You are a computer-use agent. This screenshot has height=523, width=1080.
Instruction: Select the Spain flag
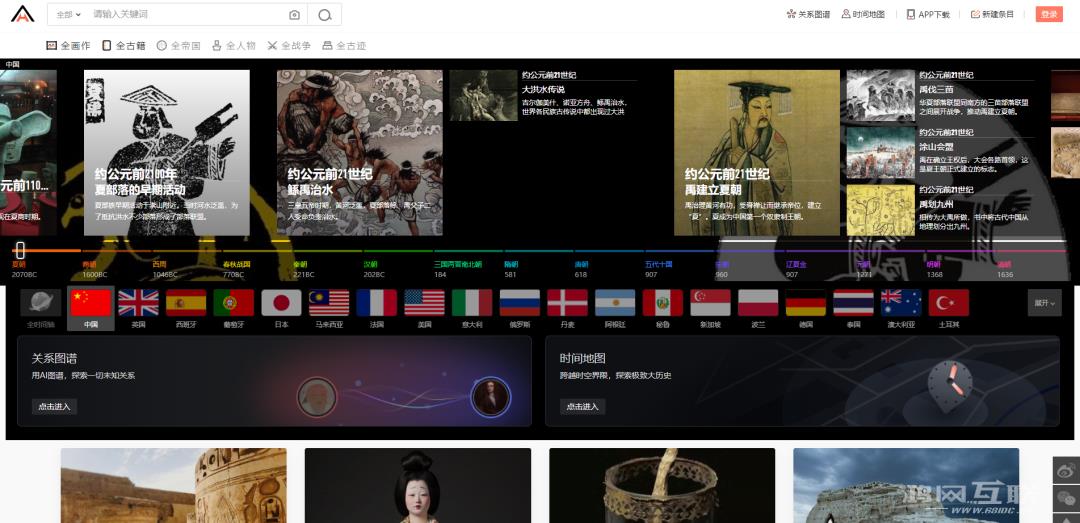tap(186, 302)
